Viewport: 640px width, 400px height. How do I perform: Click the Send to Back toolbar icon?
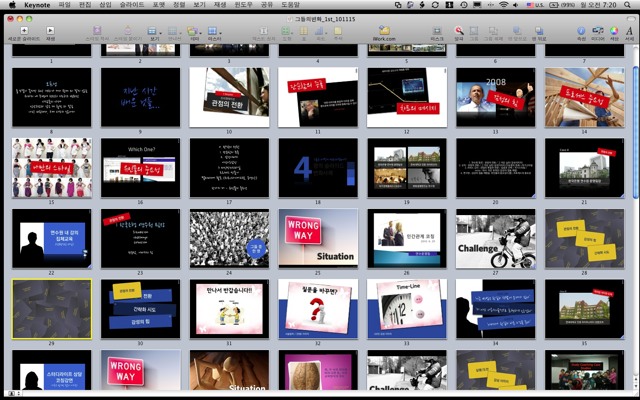point(539,31)
